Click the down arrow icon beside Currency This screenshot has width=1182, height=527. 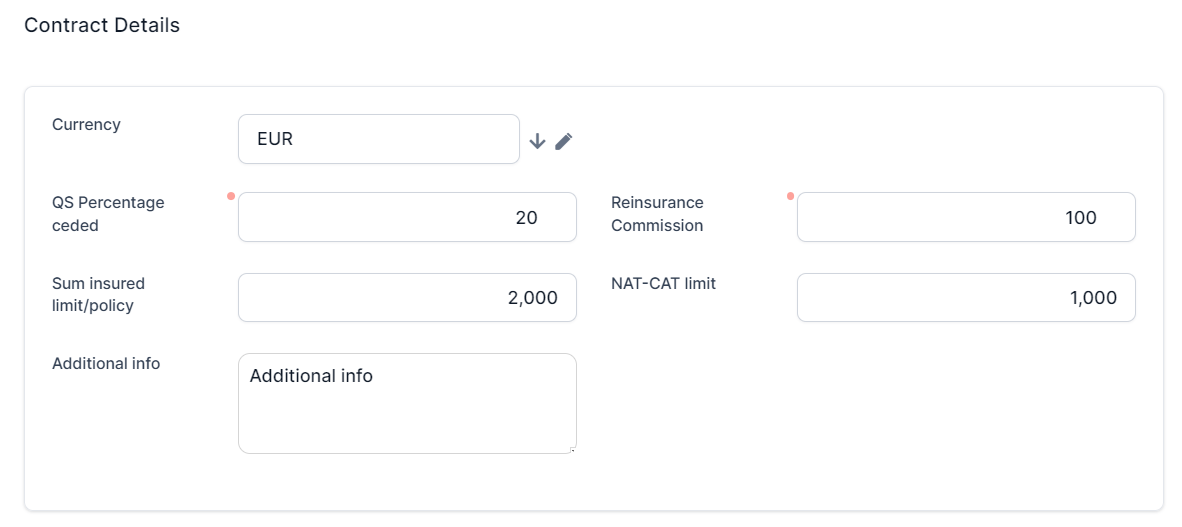click(537, 141)
